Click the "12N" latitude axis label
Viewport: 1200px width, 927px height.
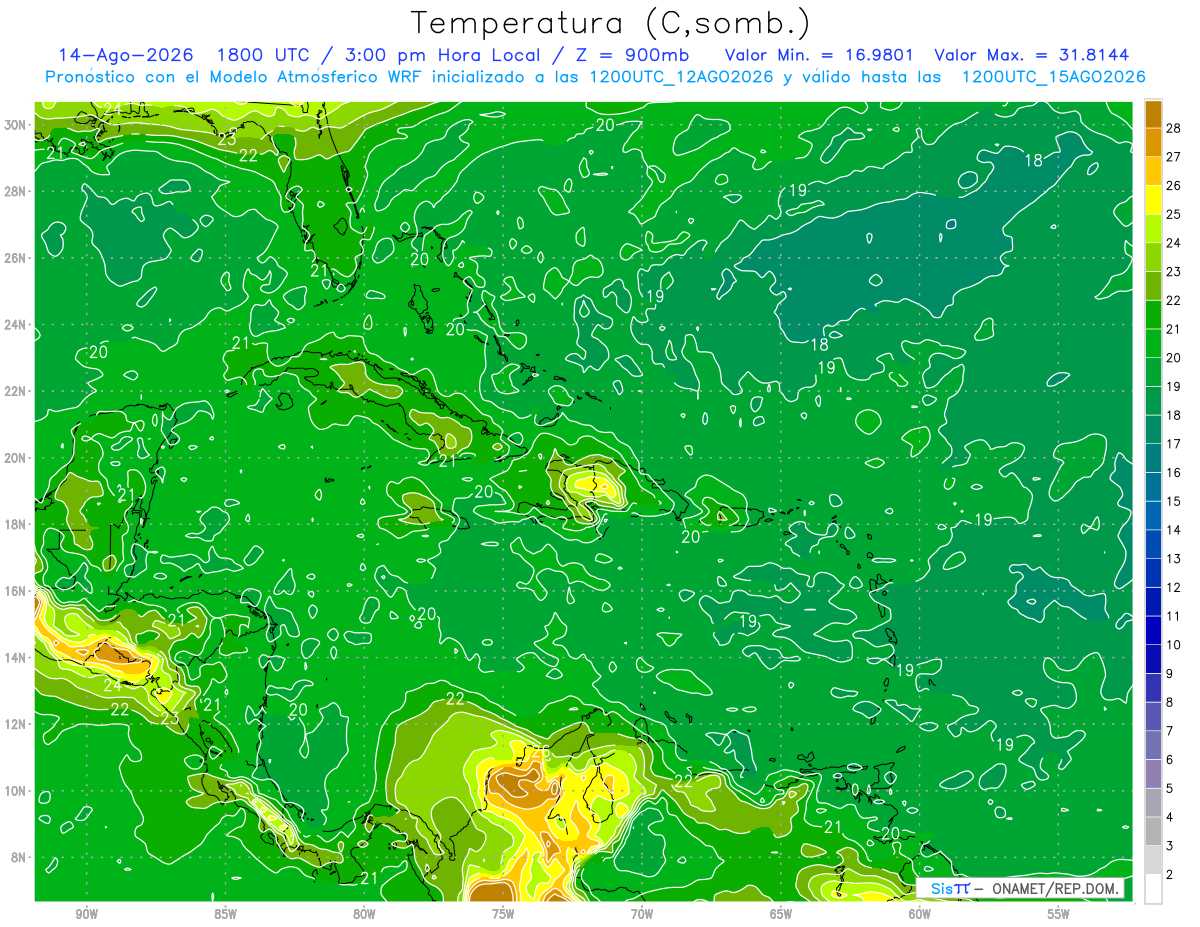(15, 724)
